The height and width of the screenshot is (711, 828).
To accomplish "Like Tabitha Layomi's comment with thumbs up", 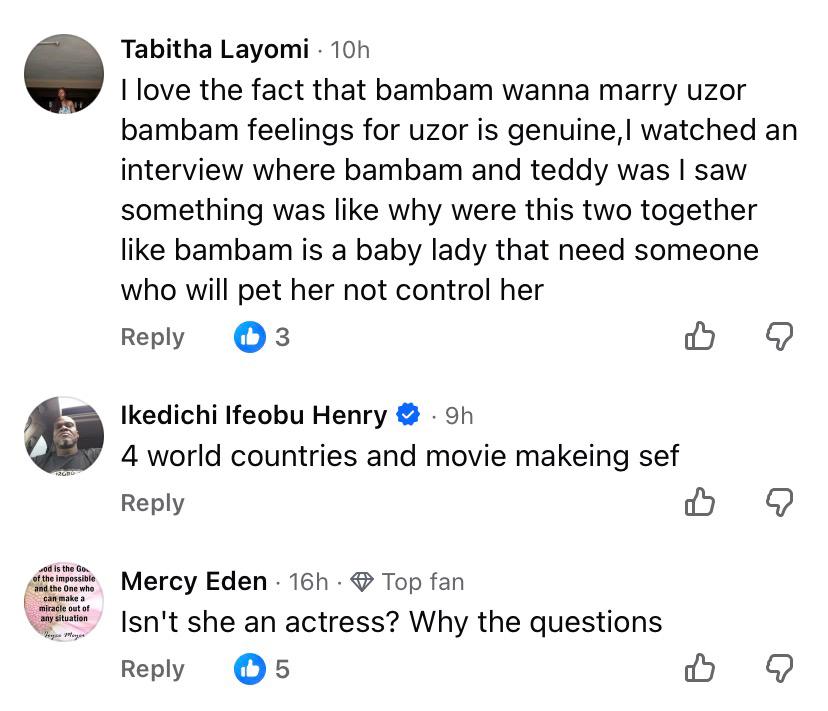I will (700, 338).
